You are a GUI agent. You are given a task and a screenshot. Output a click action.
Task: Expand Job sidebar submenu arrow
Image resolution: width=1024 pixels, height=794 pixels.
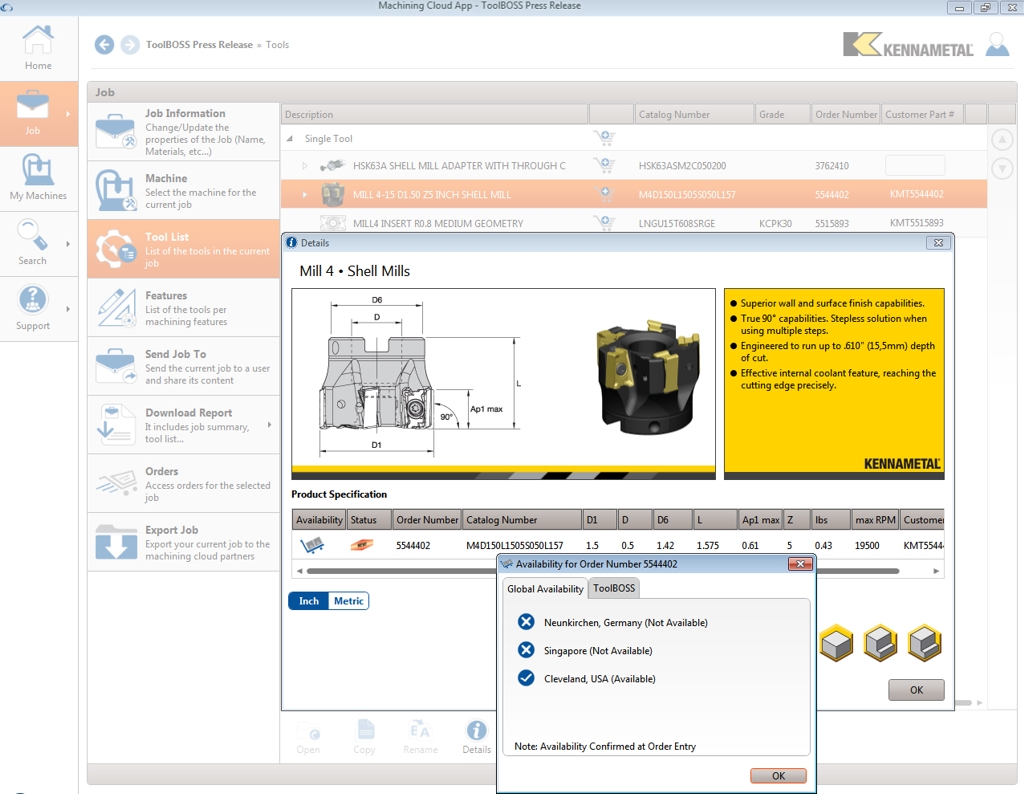click(x=68, y=114)
